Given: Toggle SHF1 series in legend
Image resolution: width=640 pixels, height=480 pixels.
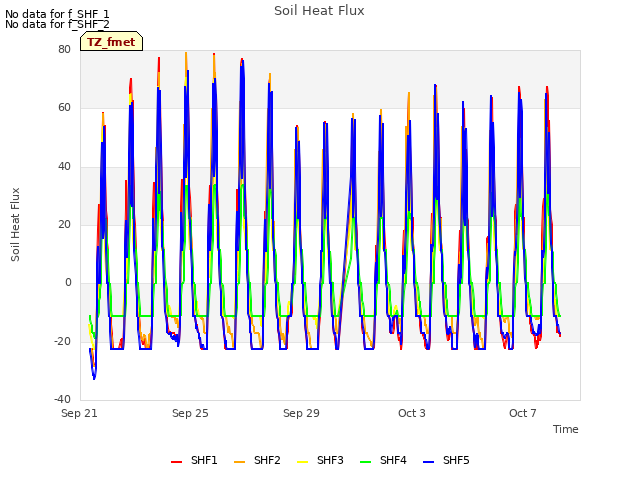Looking at the screenshot, I should pos(194,460).
